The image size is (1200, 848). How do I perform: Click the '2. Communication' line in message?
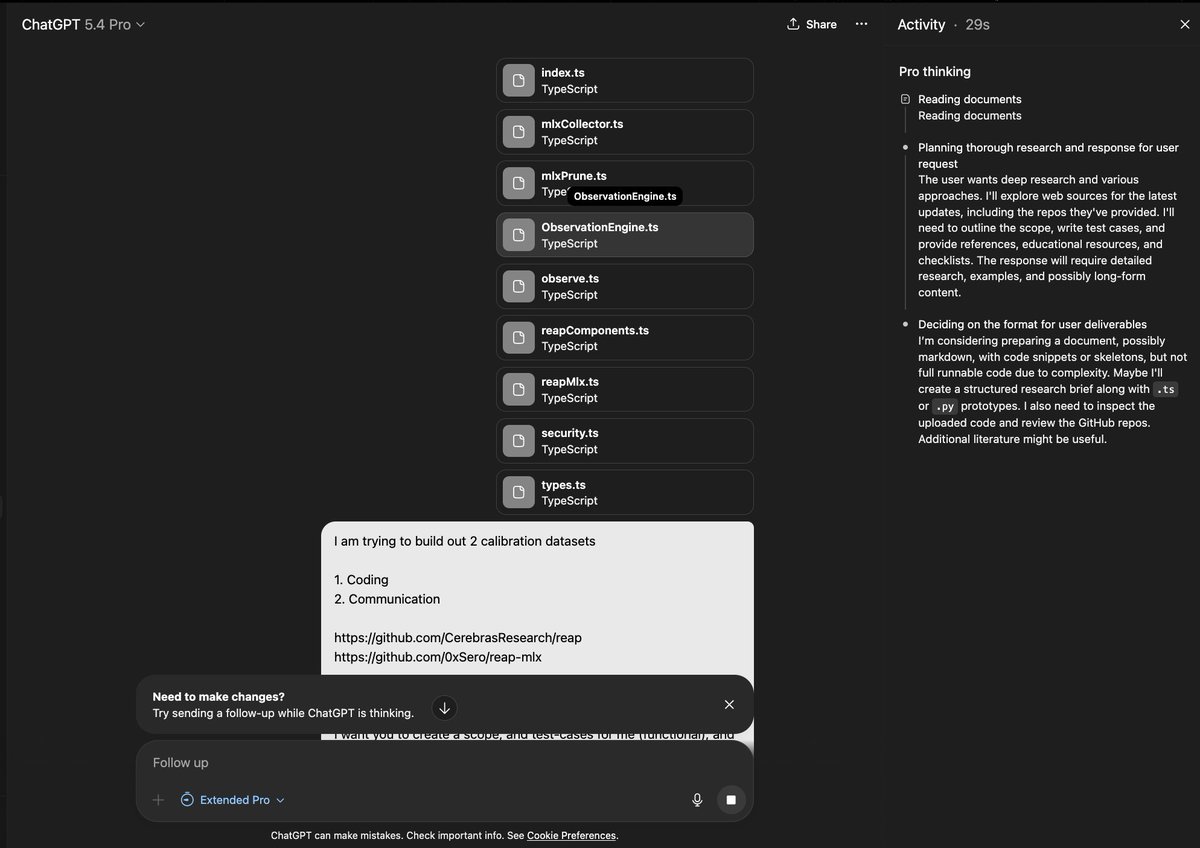tap(387, 599)
